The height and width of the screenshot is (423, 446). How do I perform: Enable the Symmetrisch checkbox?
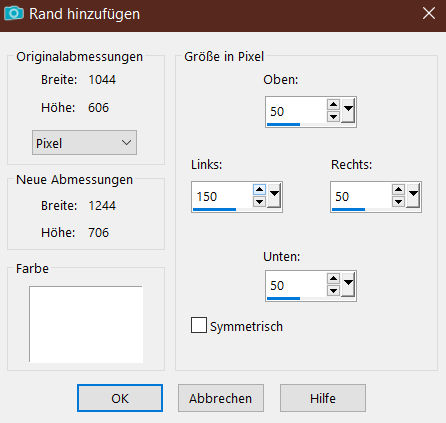[199, 325]
